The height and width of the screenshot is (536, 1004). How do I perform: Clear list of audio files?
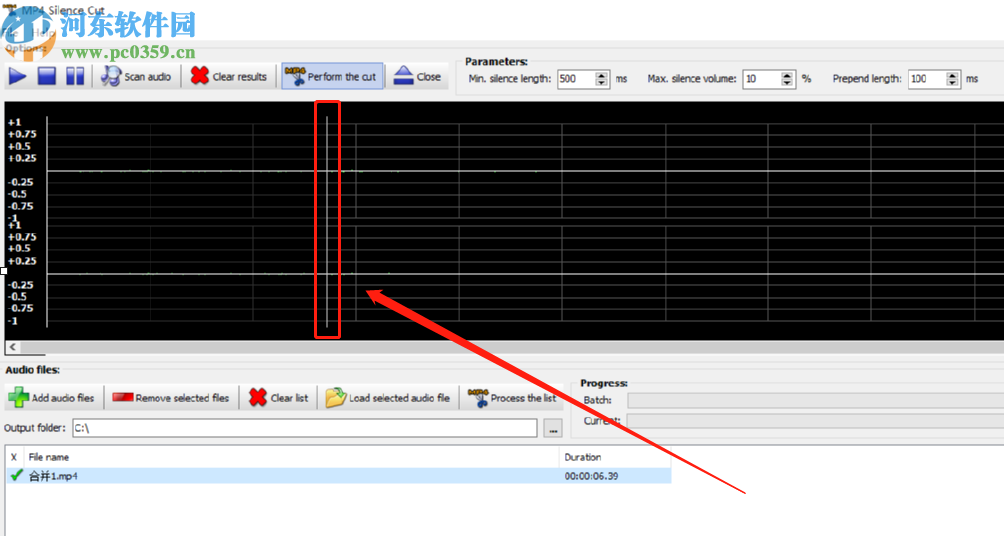point(279,398)
